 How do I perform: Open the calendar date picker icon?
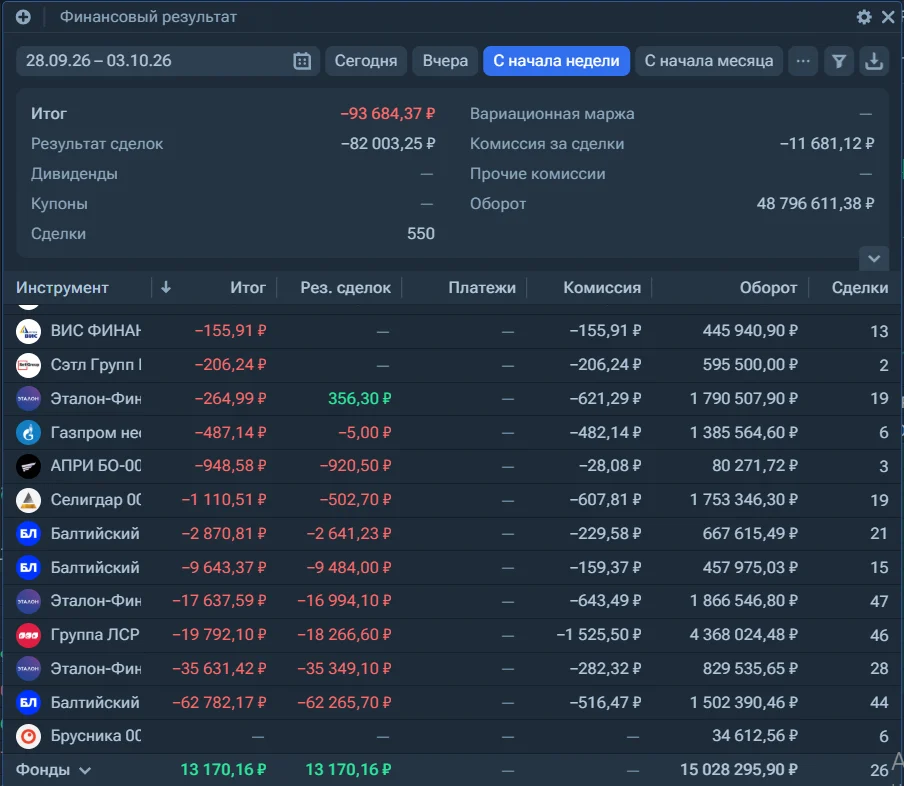point(302,61)
